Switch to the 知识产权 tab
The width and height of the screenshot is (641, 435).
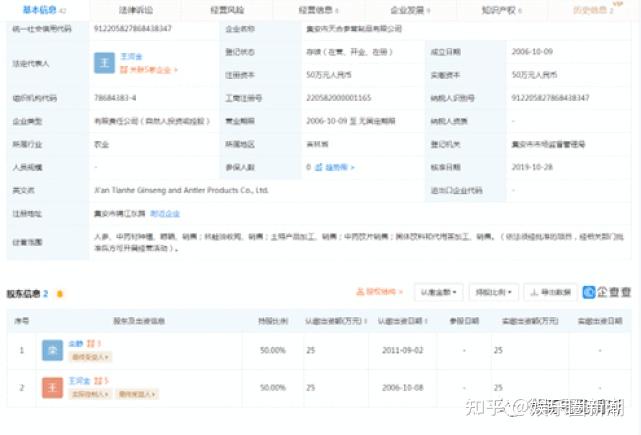tap(502, 10)
